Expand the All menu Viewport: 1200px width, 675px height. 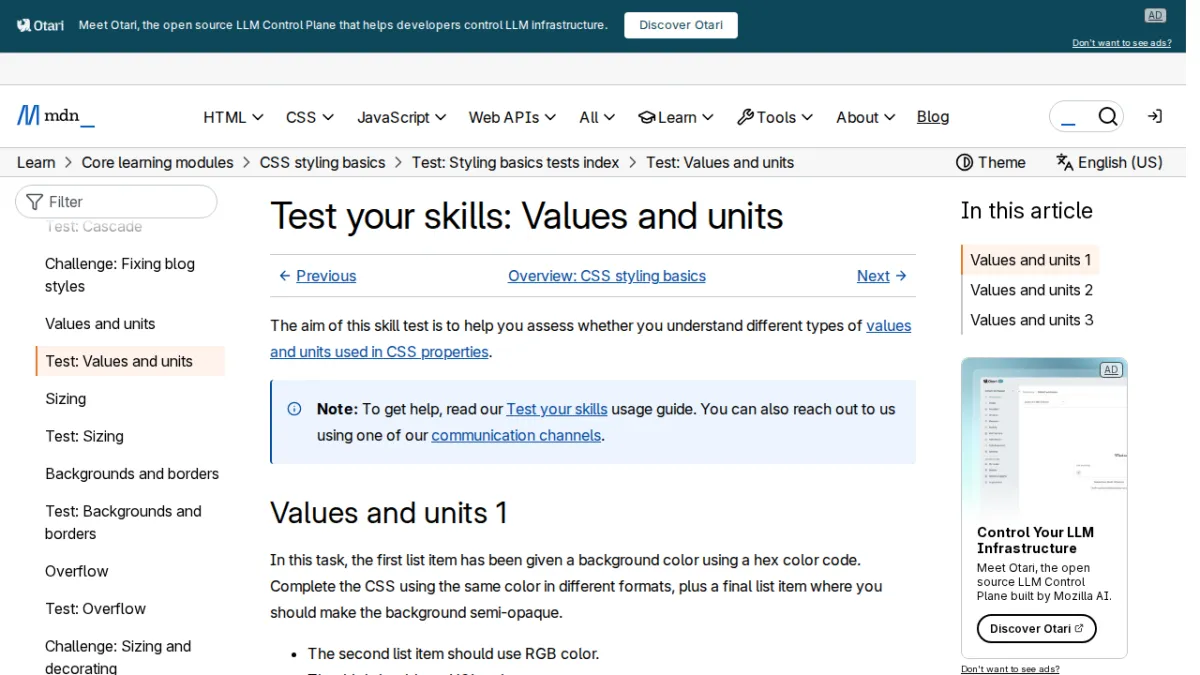click(597, 117)
